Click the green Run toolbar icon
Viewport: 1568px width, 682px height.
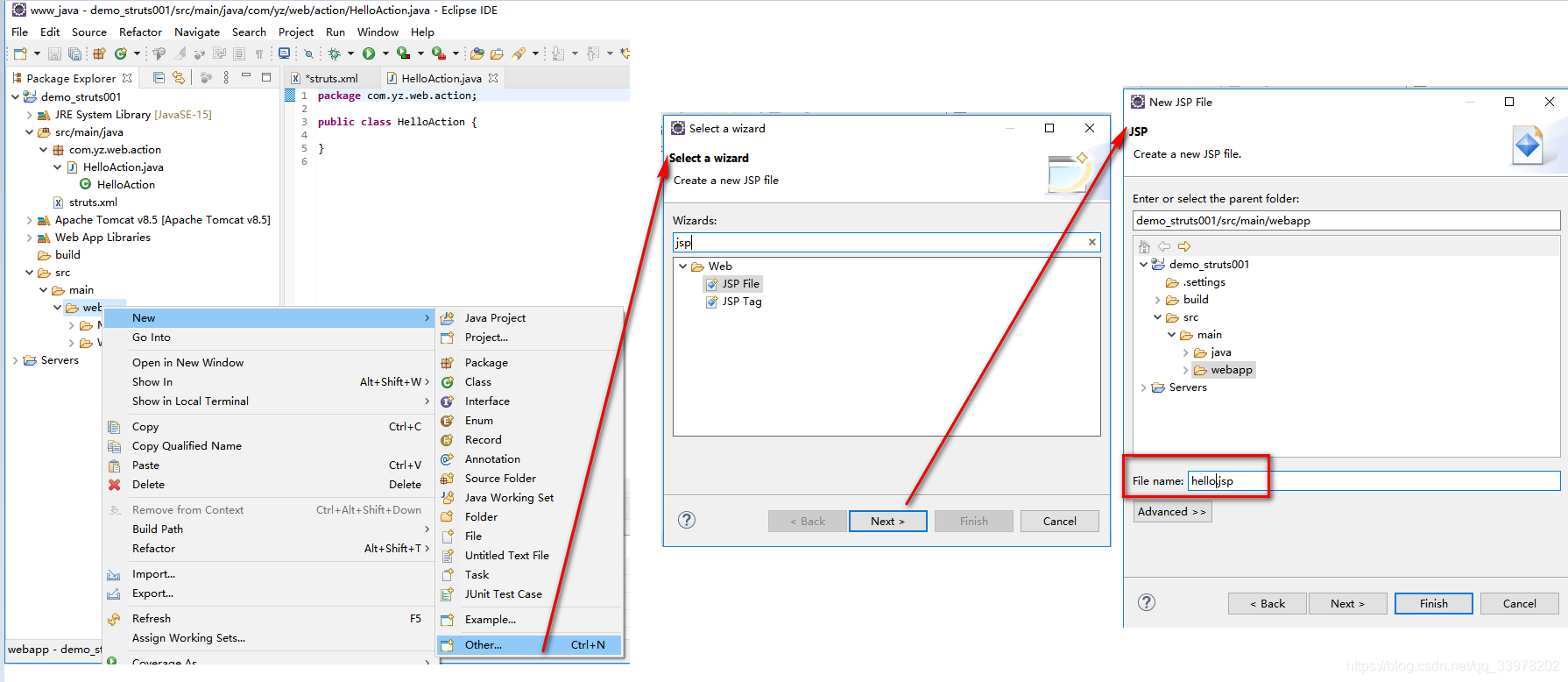pos(369,53)
